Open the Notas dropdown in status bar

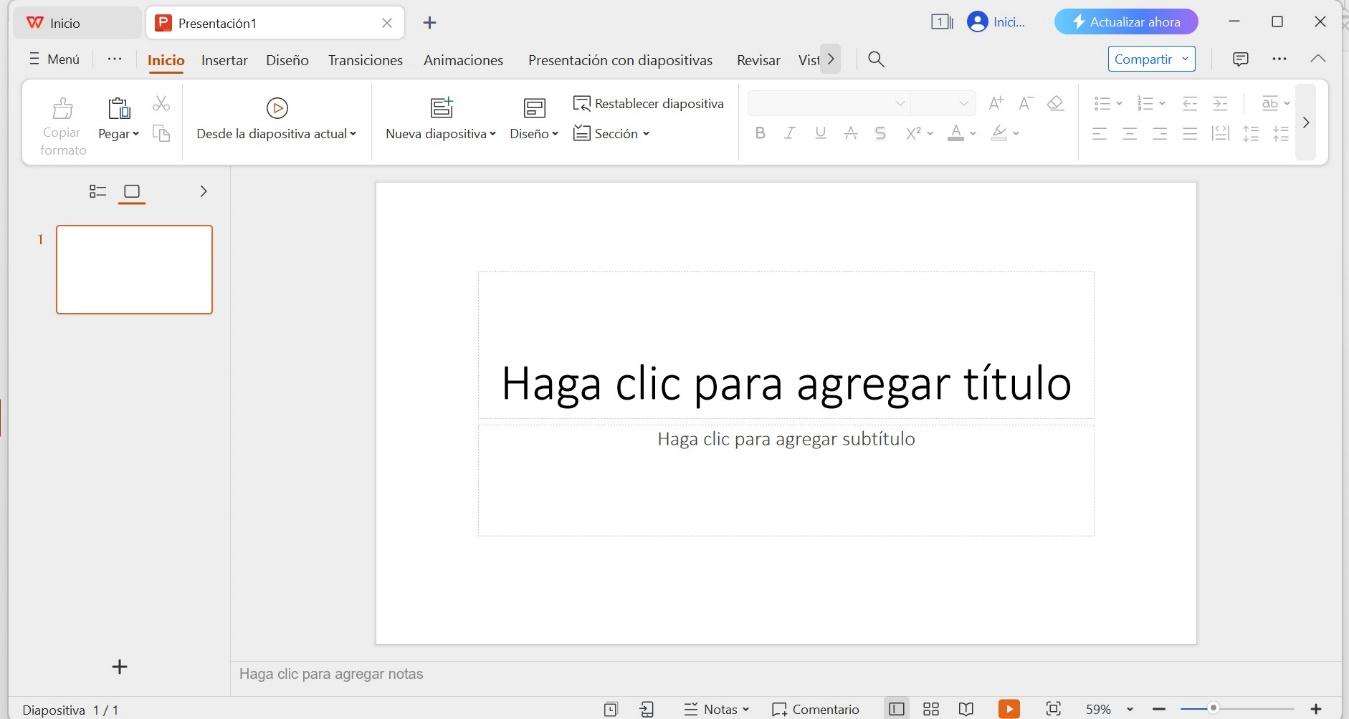716,708
